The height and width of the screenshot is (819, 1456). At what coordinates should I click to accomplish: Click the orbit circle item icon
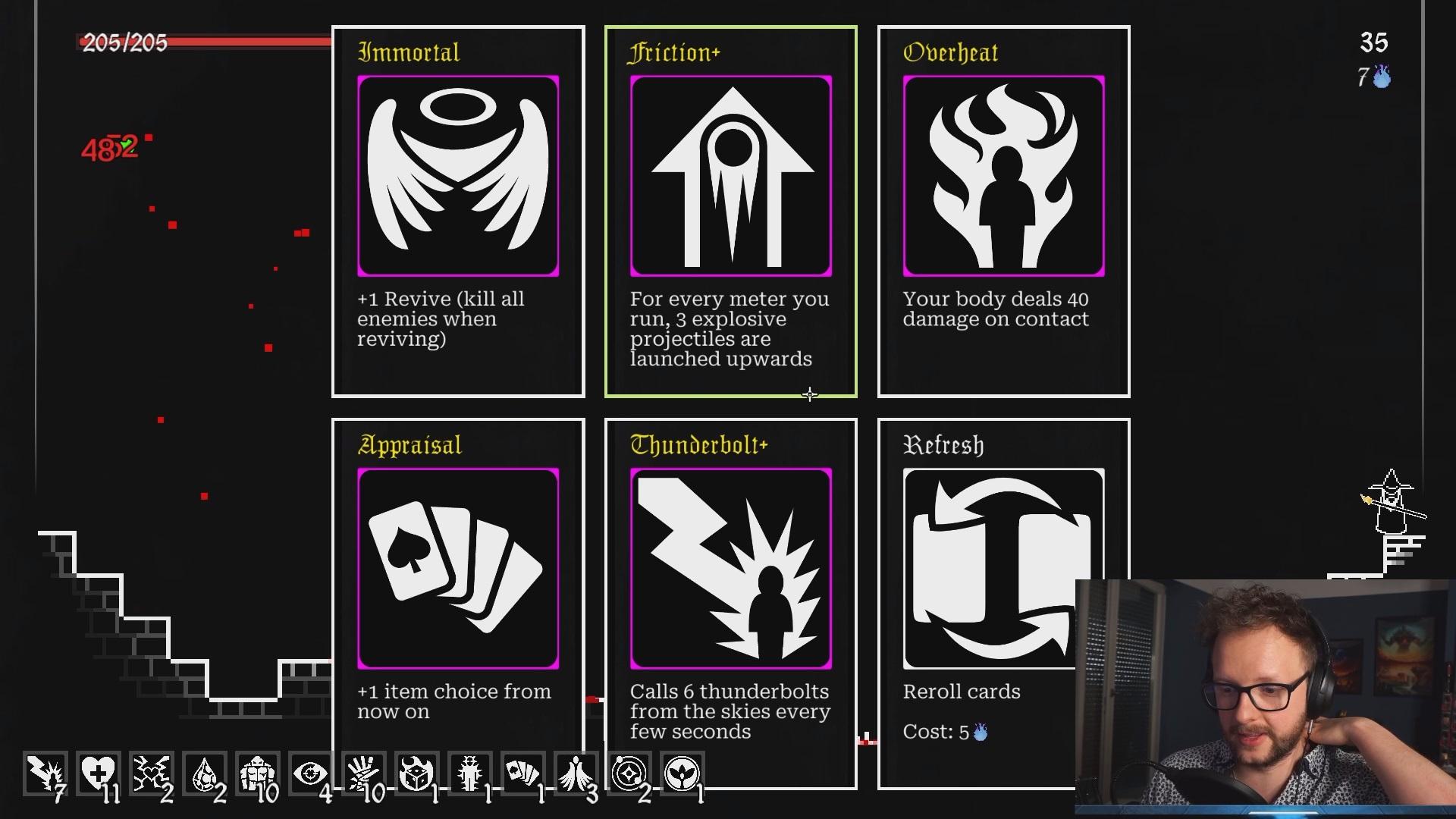click(629, 773)
